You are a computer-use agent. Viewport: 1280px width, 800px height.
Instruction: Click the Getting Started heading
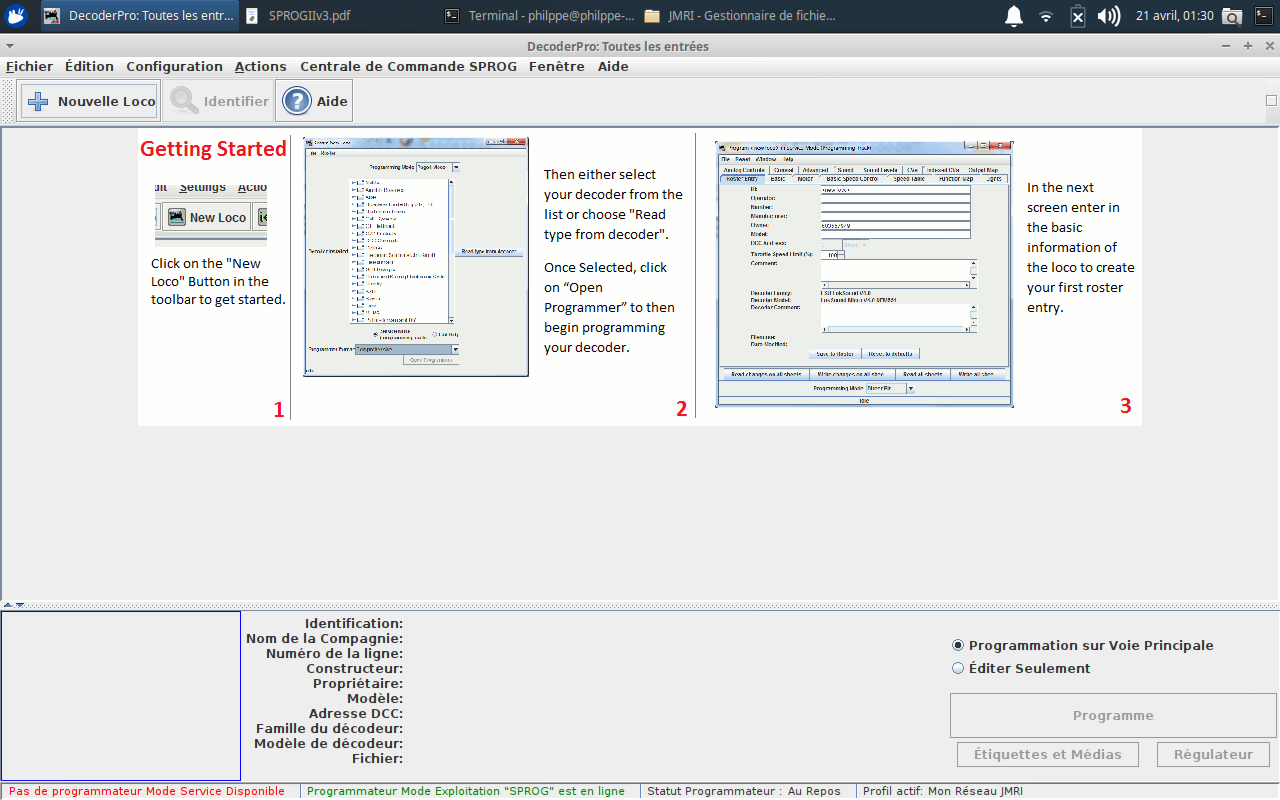[213, 149]
